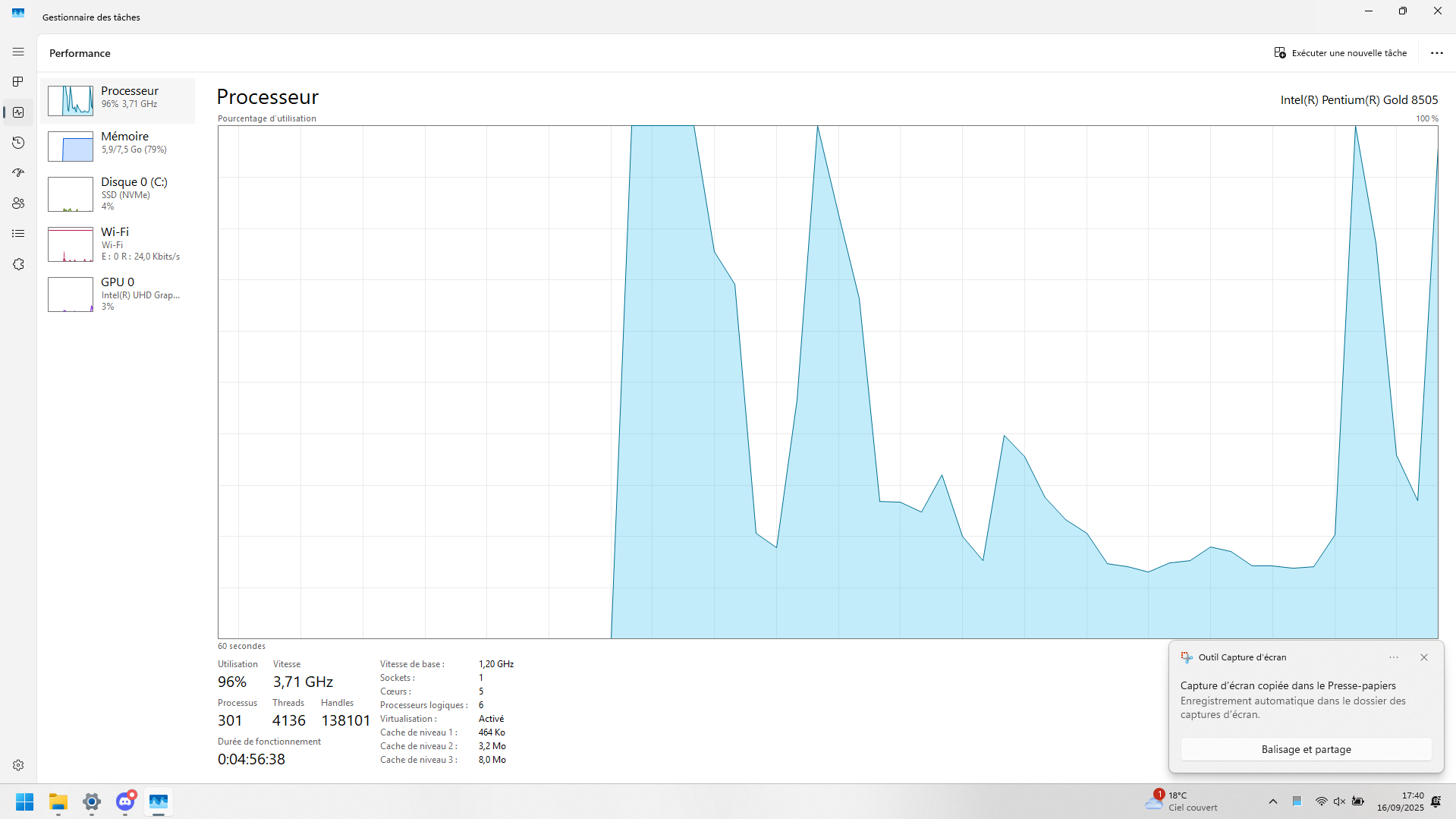1456x819 pixels.
Task: Open the Settings app from the taskbar
Action: (x=92, y=802)
